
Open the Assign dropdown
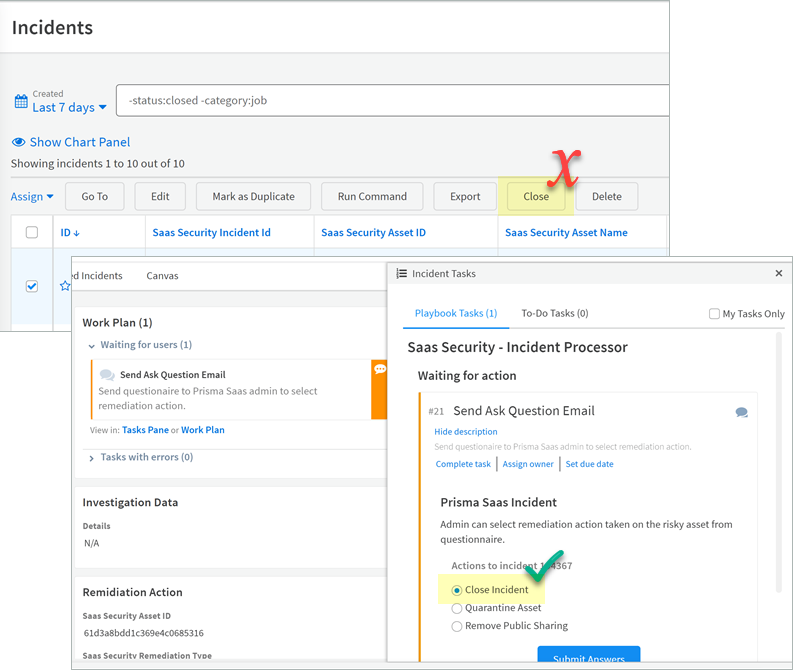coord(32,197)
